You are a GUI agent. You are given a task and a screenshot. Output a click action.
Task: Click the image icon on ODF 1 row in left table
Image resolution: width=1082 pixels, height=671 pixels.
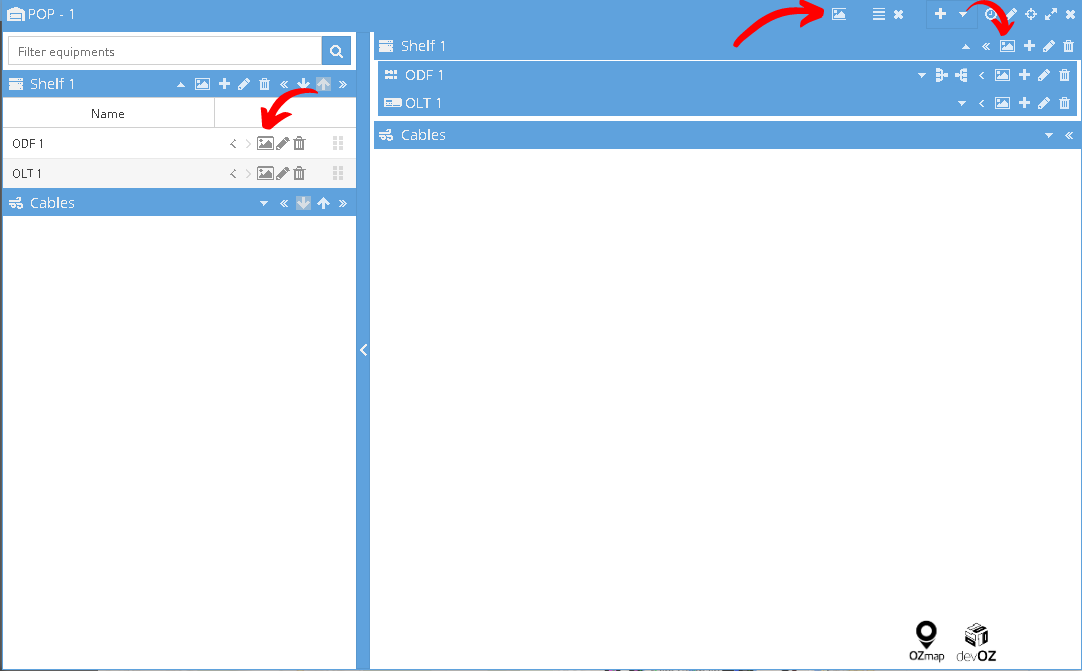tap(265, 143)
